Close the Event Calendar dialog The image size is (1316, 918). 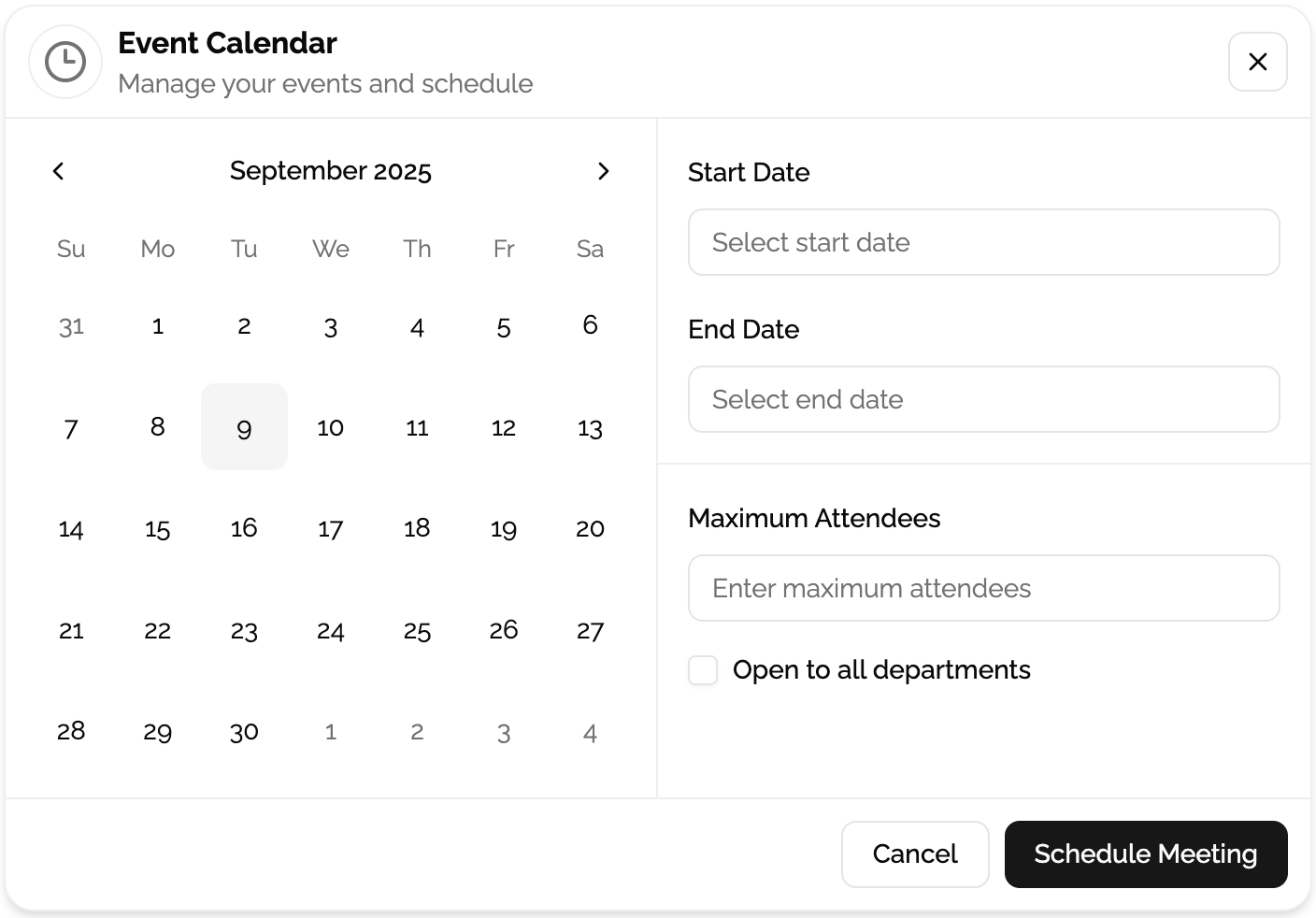[x=1257, y=62]
